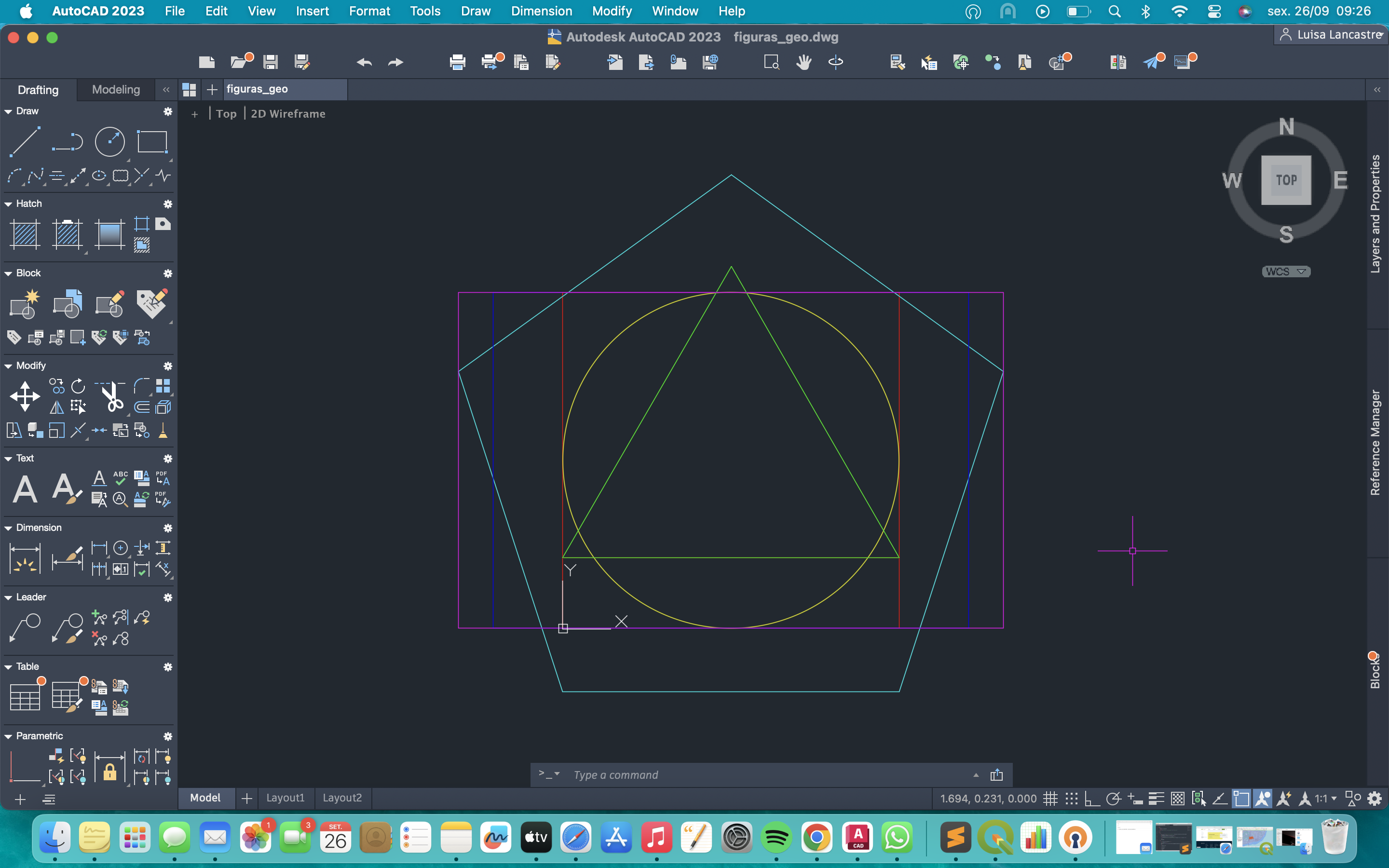
Task: Select the Line tool in Draw panel
Action: pyautogui.click(x=25, y=142)
